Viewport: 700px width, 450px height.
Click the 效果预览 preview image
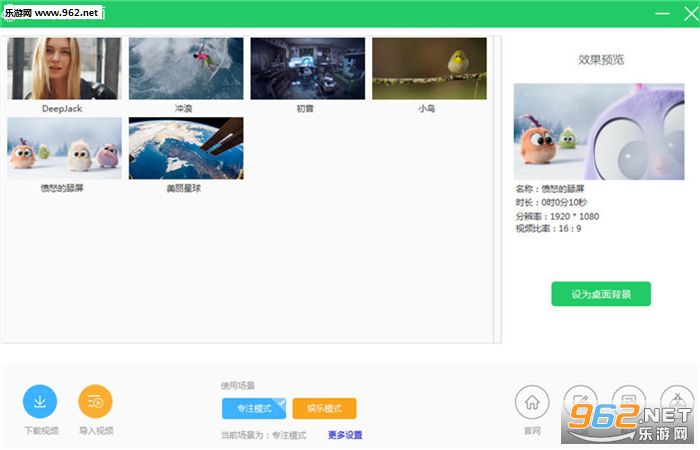(599, 132)
